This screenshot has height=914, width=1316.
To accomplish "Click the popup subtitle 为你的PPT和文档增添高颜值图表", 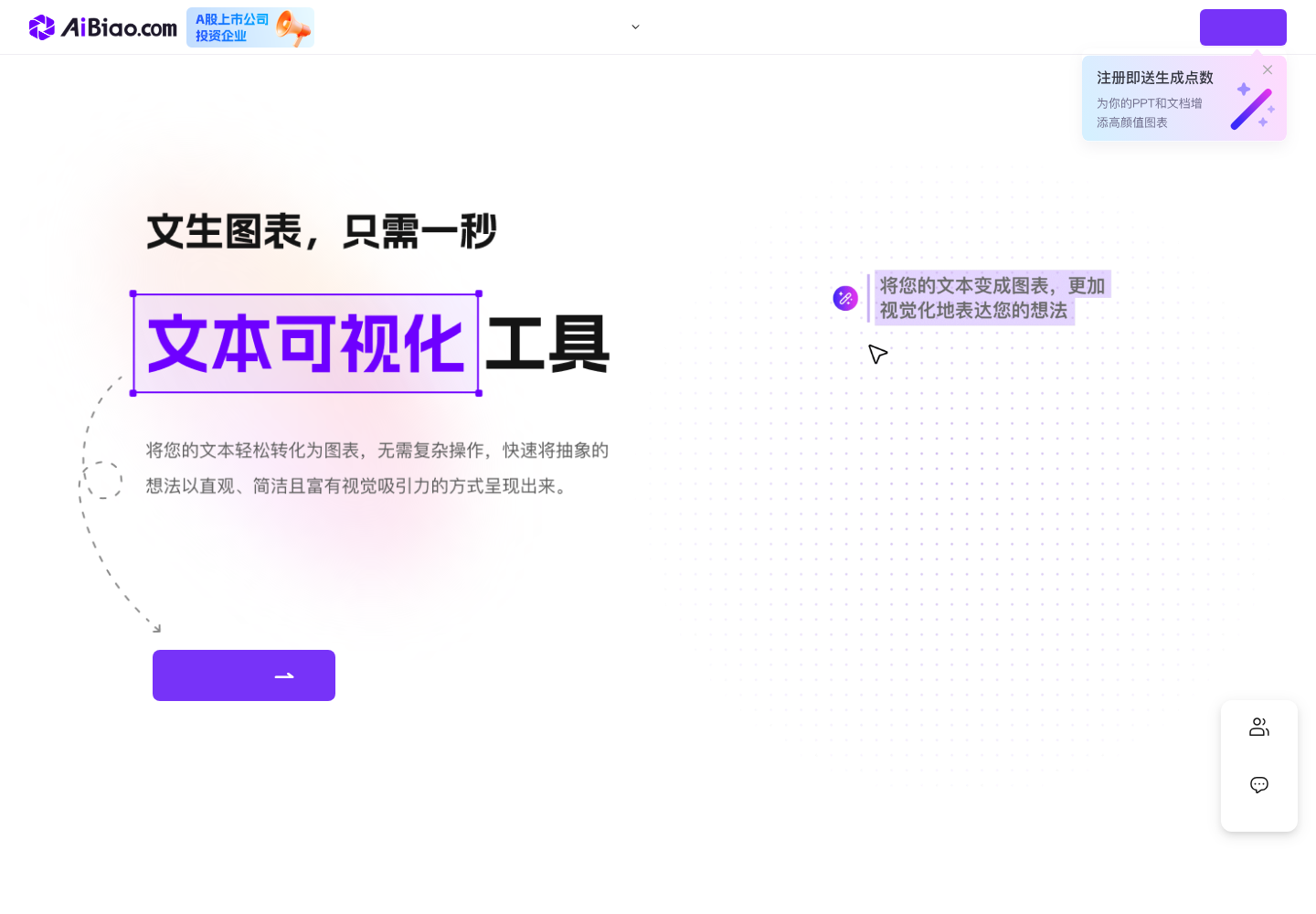I will pos(1150,112).
